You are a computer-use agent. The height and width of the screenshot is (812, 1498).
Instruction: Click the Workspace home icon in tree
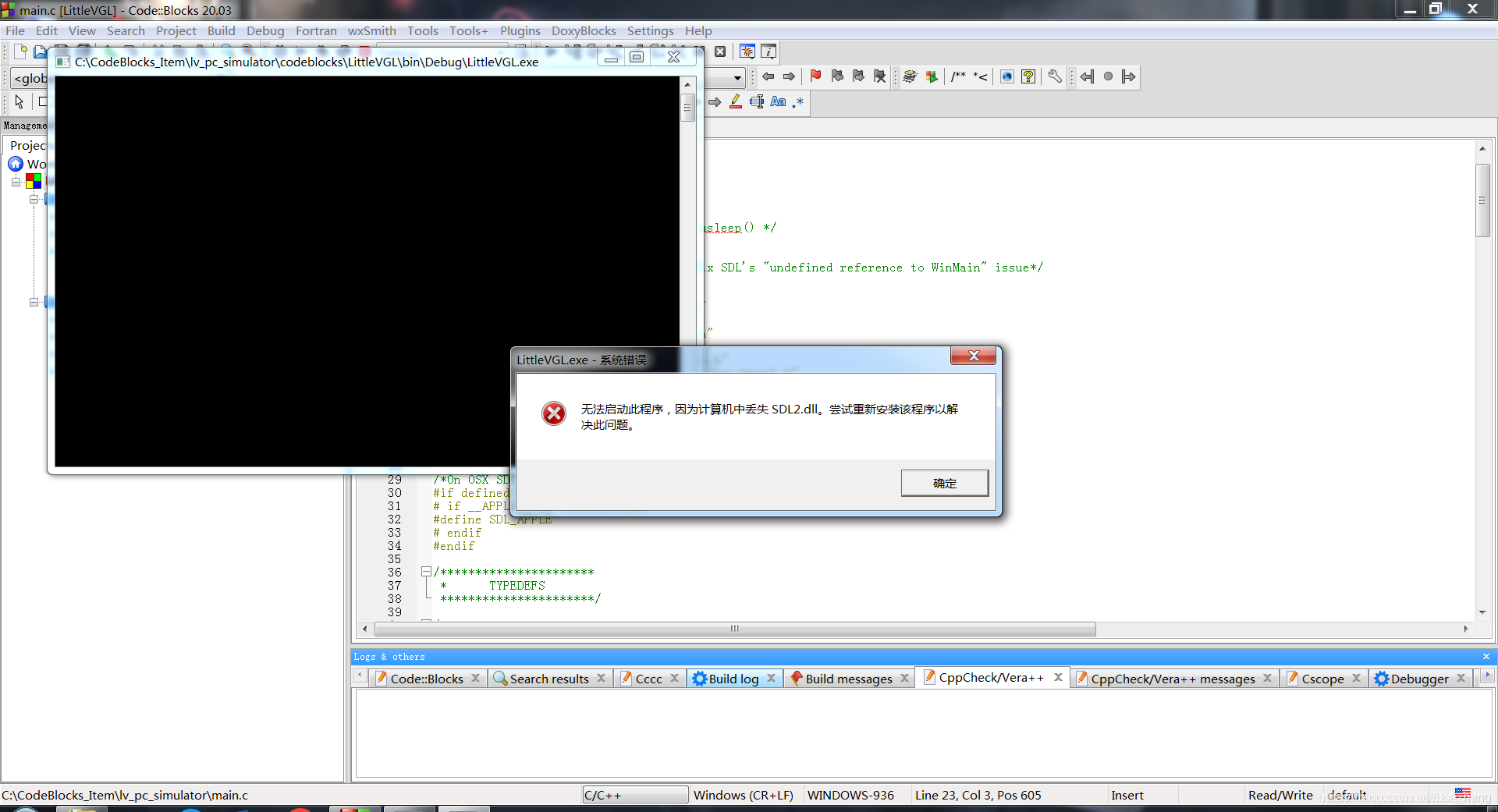pos(16,164)
